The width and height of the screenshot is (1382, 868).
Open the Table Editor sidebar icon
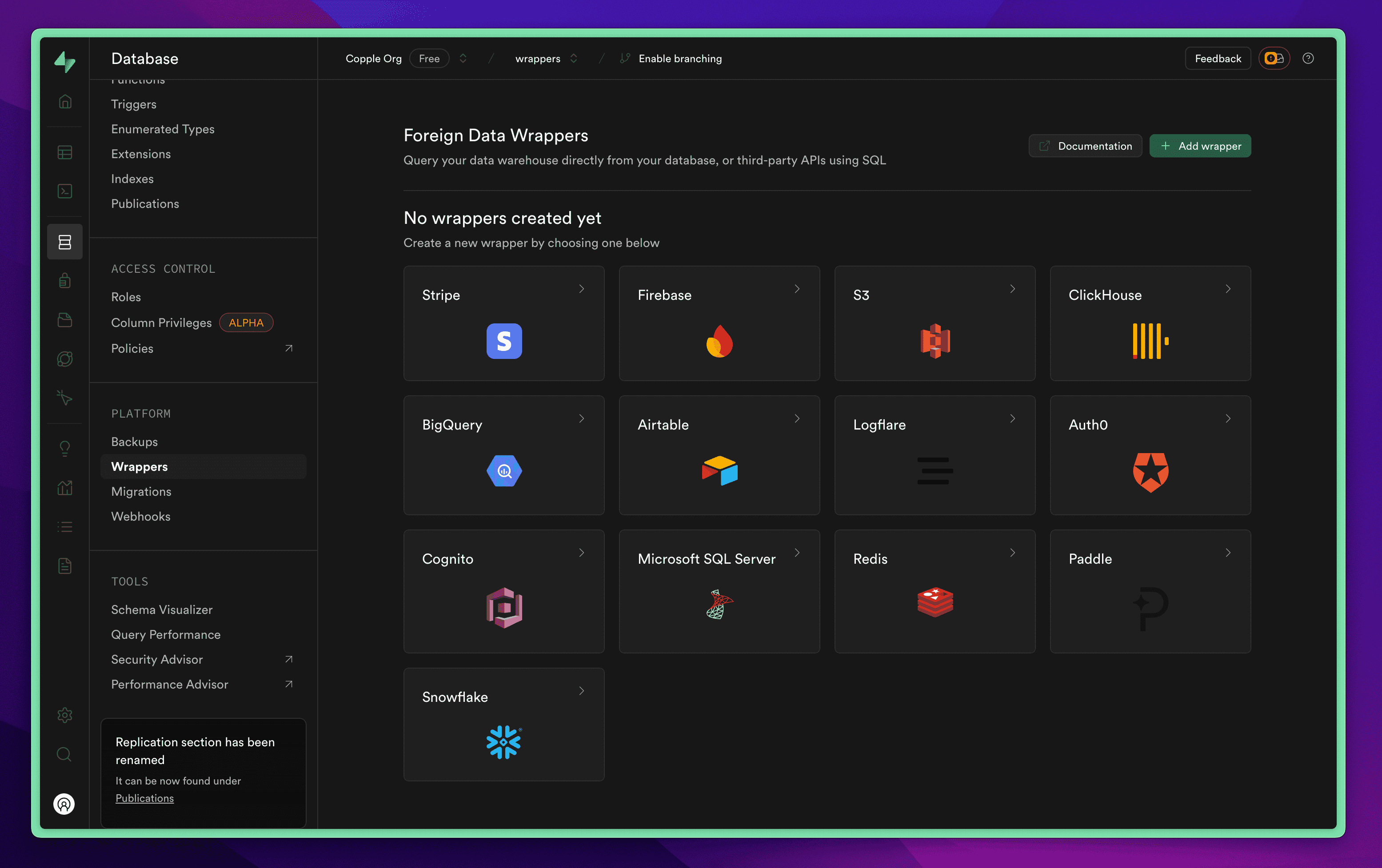tap(65, 152)
